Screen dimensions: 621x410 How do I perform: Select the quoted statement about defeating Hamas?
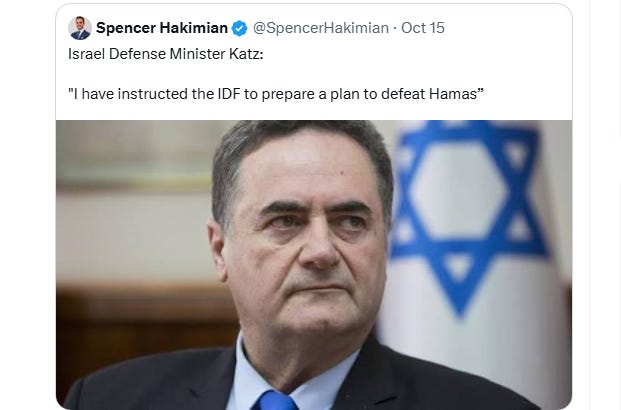276,94
